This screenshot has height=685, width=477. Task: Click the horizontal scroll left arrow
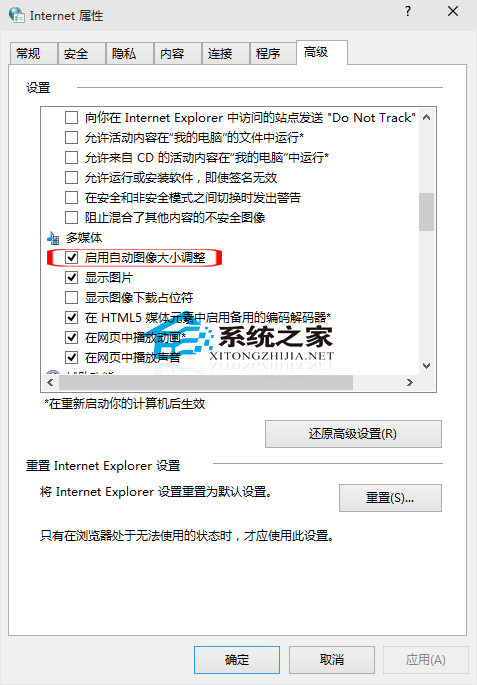click(x=50, y=382)
